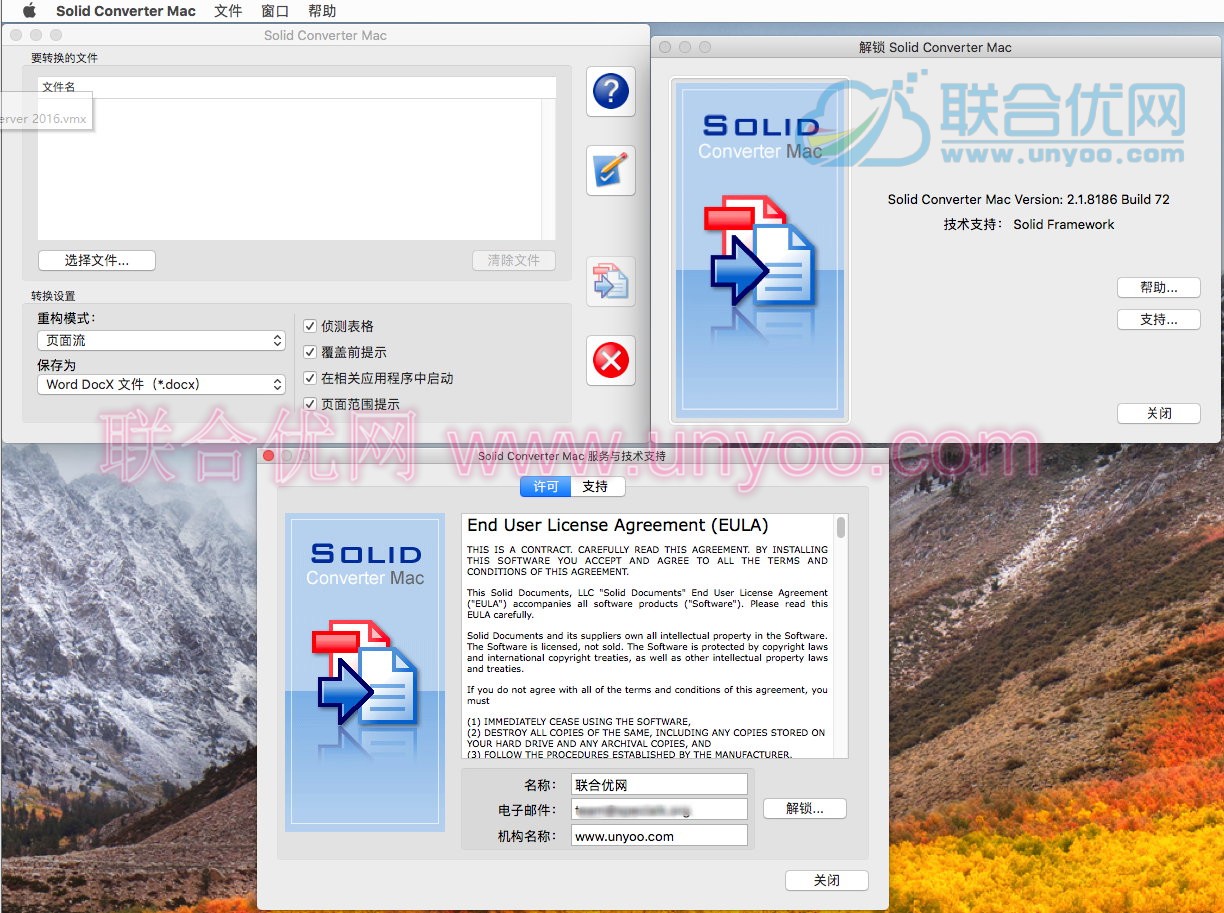Click Solid Converter logo in unlock window
The image size is (1224, 913).
760,248
